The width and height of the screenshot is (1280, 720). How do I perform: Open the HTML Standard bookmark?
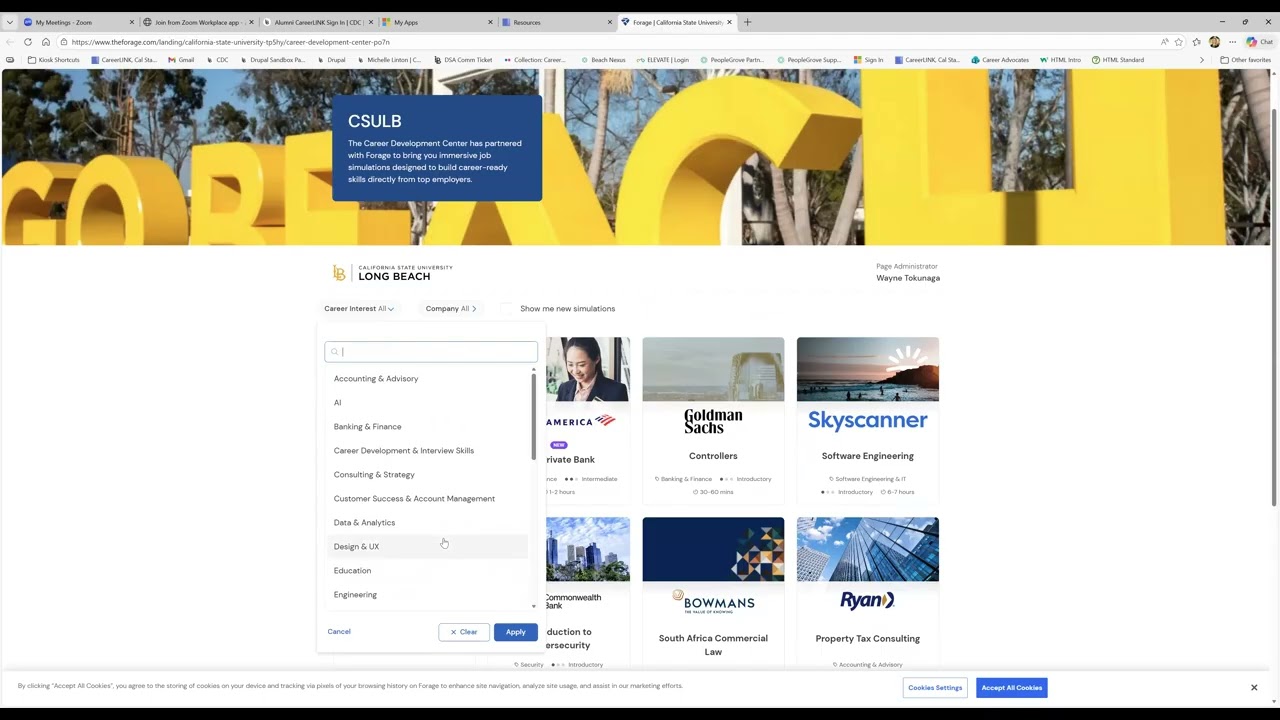pyautogui.click(x=1118, y=60)
